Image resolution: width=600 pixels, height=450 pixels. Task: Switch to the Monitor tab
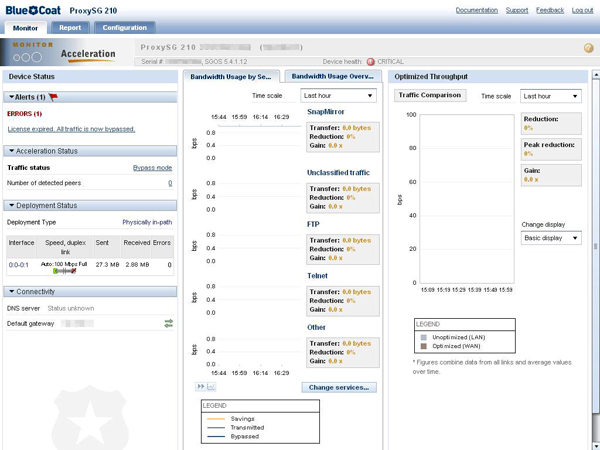25,28
